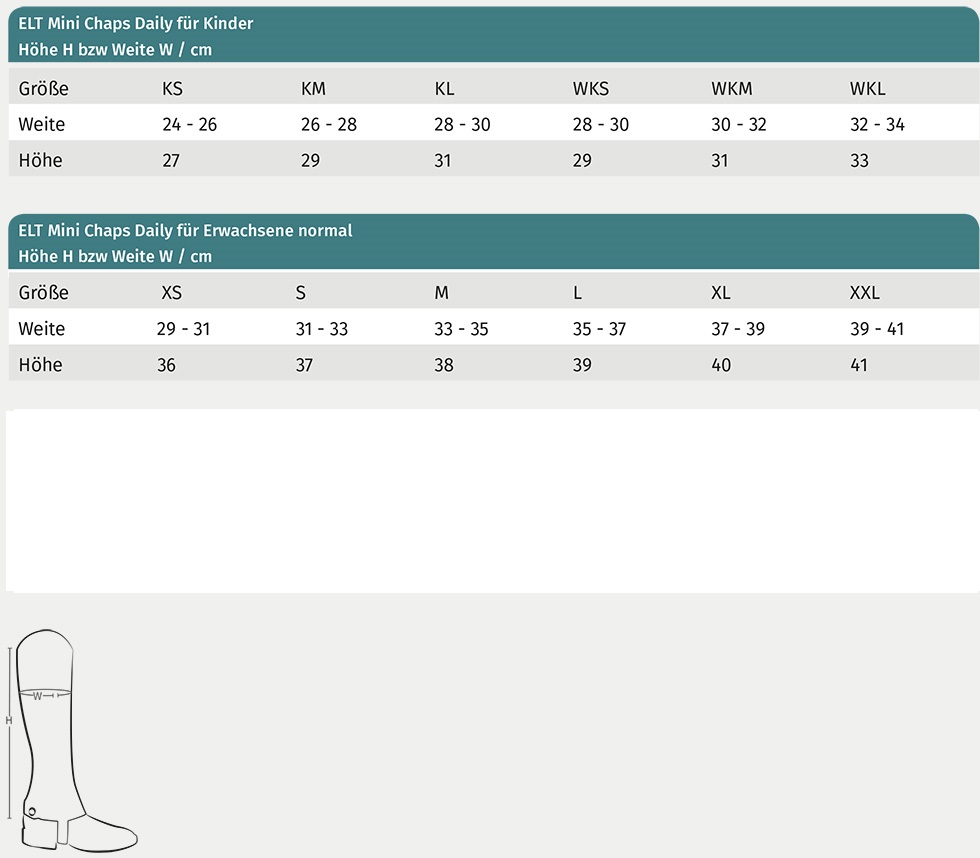Click the width value '26 - 28'
This screenshot has height=858, width=980.
pyautogui.click(x=329, y=124)
